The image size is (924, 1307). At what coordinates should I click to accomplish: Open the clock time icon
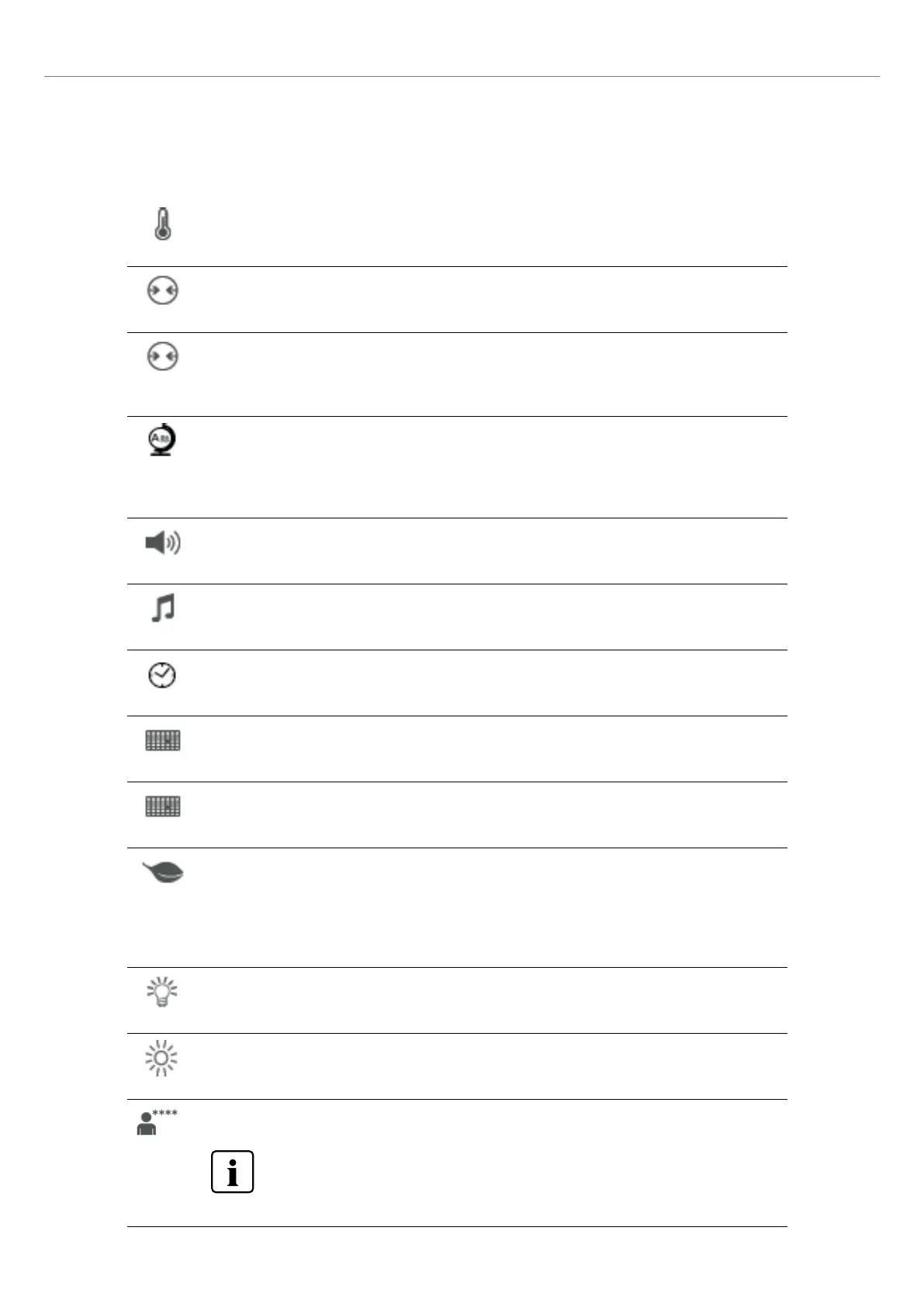[162, 675]
